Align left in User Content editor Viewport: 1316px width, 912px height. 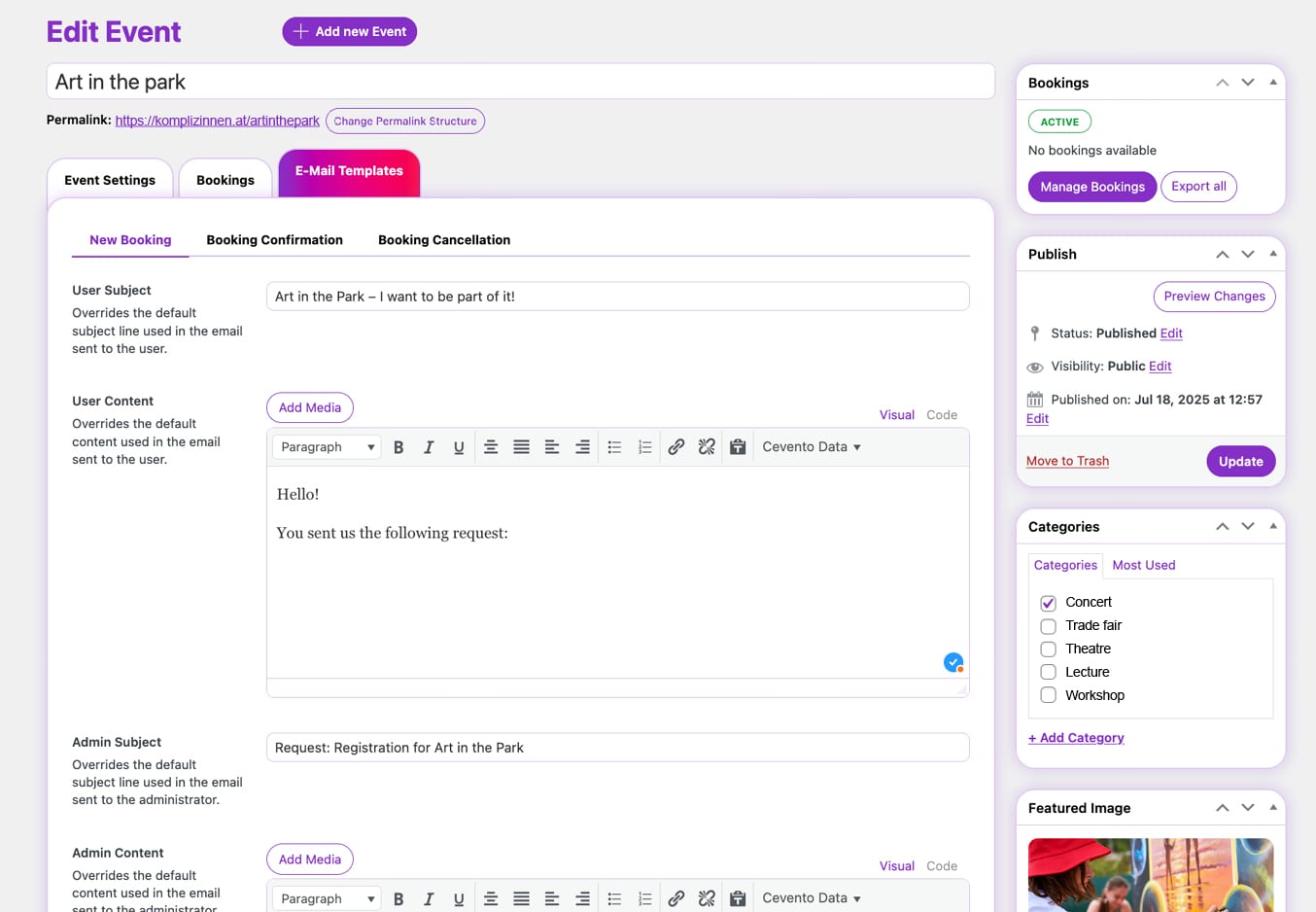click(x=552, y=447)
